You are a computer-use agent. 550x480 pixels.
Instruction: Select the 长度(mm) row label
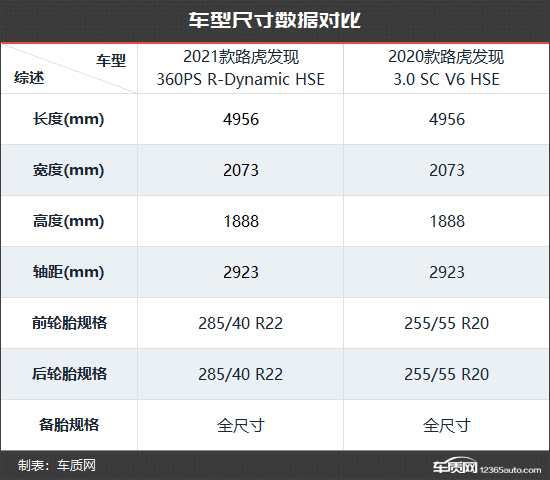[68, 119]
